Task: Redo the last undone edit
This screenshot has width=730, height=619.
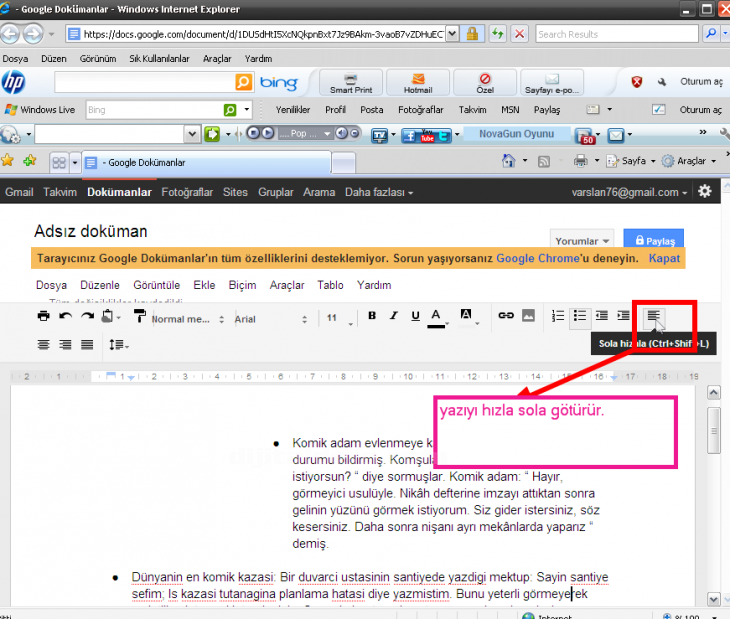Action: [87, 317]
